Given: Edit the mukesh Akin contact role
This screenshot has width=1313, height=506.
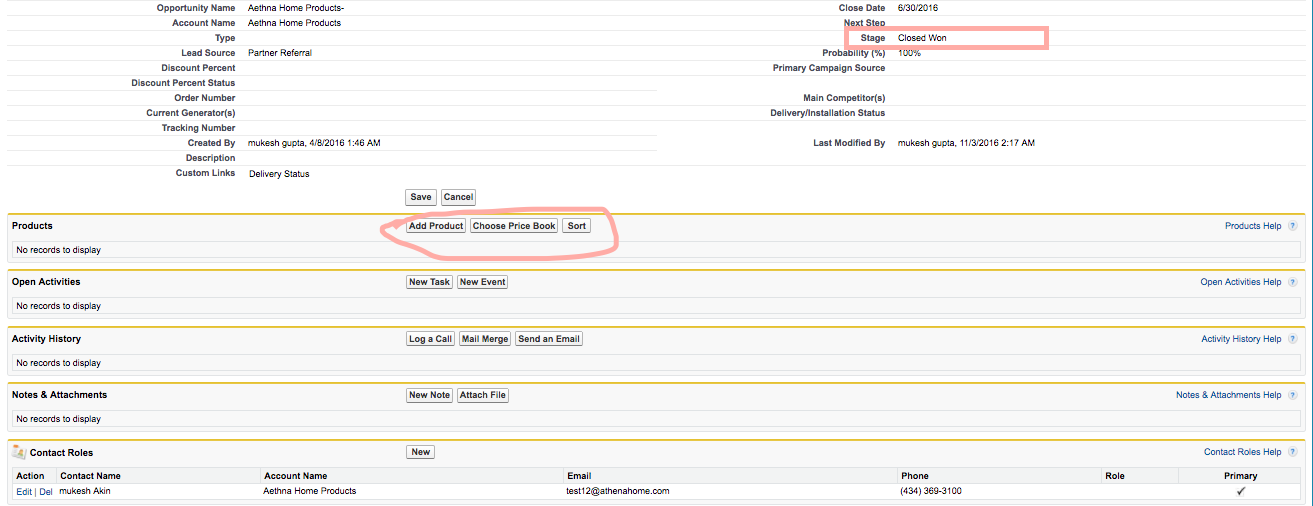Looking at the screenshot, I should [24, 492].
